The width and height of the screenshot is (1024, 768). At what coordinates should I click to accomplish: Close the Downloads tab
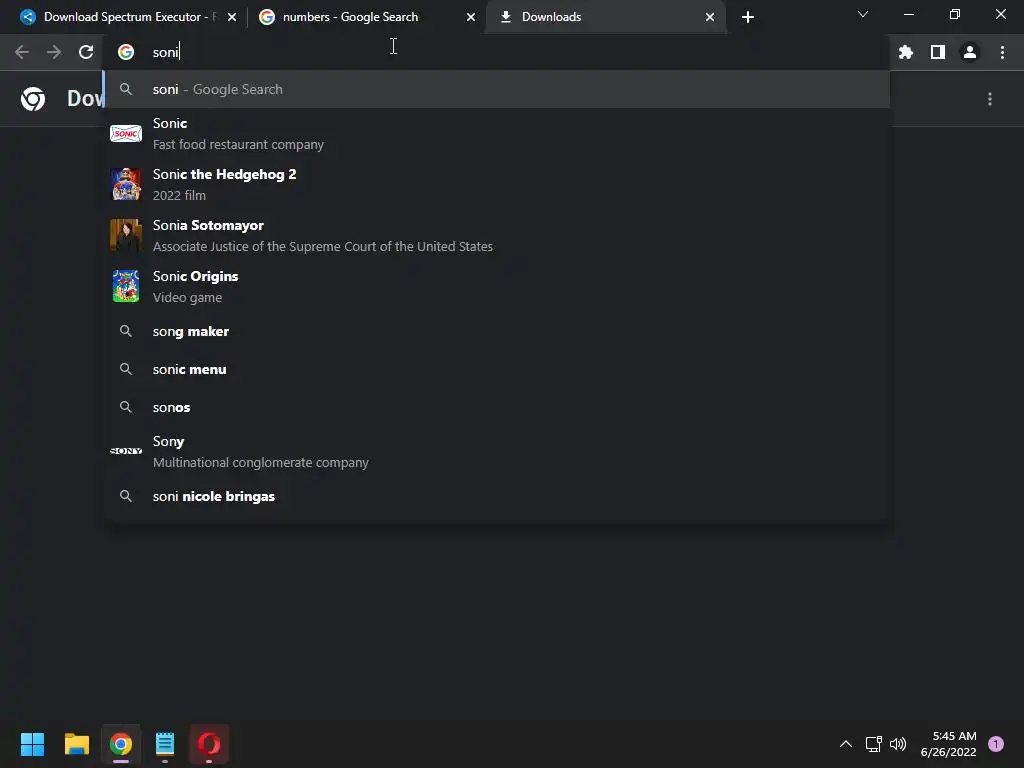pyautogui.click(x=709, y=17)
